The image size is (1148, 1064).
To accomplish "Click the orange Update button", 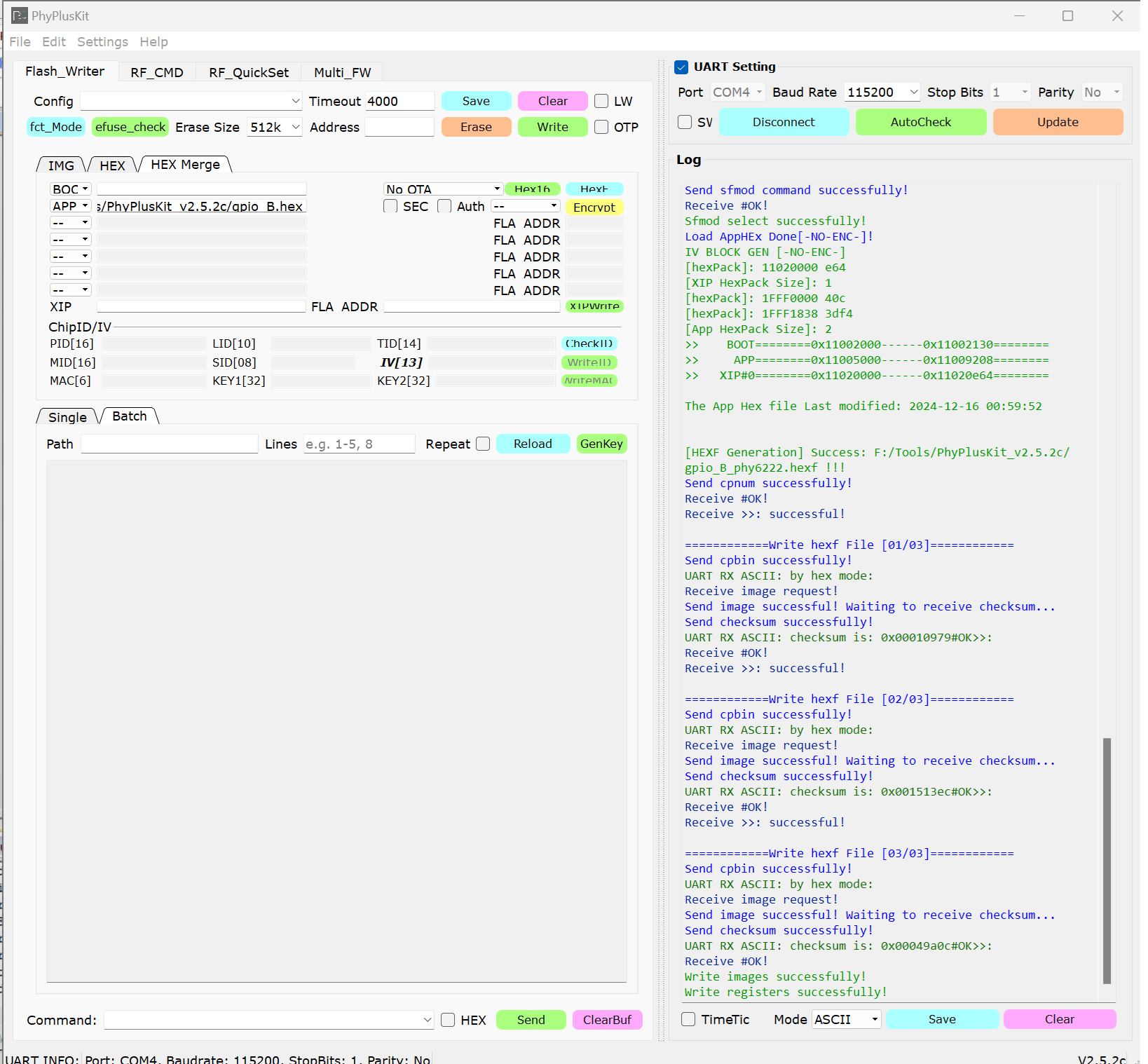I will point(1058,122).
